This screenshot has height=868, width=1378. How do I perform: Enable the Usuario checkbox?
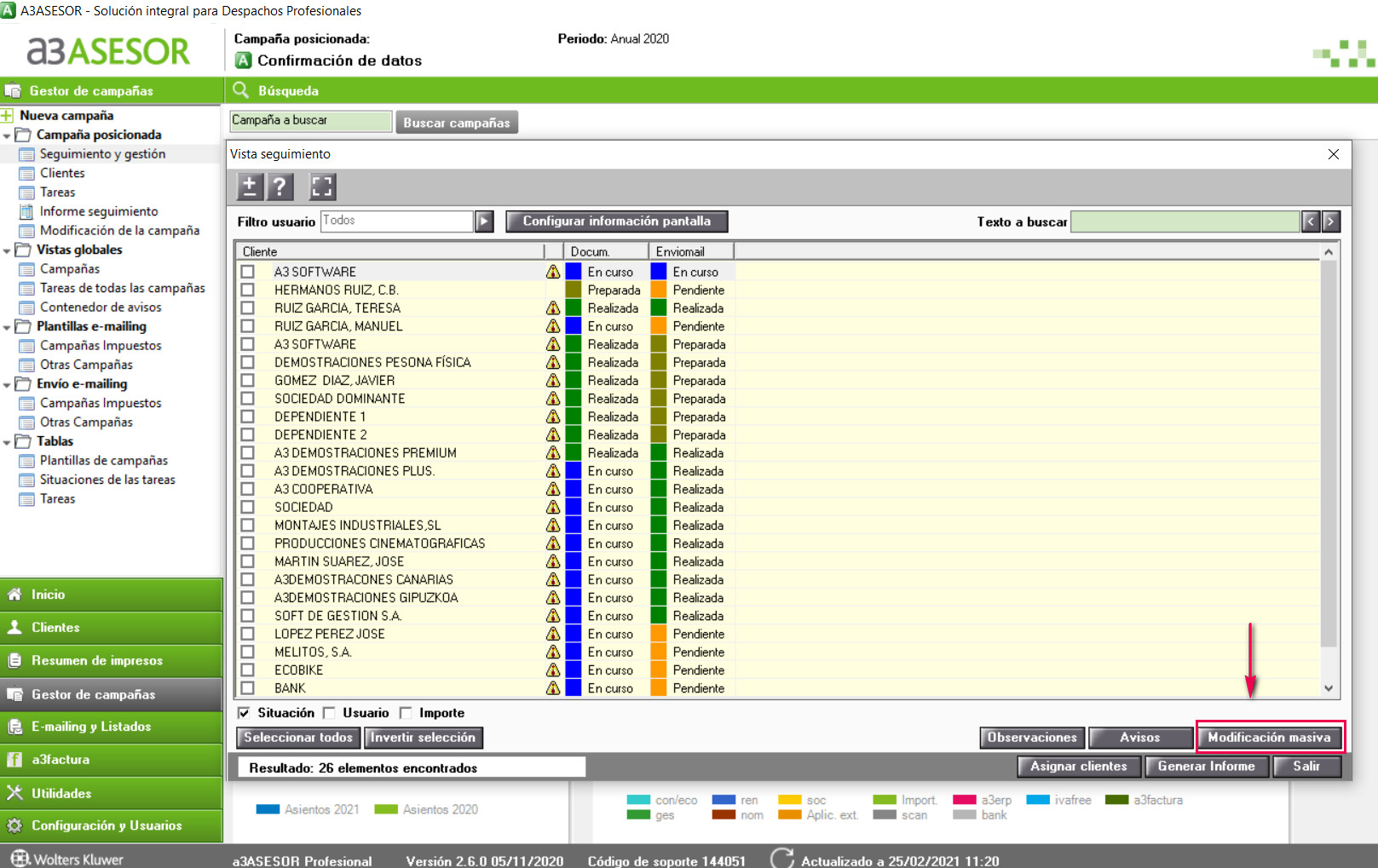coord(329,713)
